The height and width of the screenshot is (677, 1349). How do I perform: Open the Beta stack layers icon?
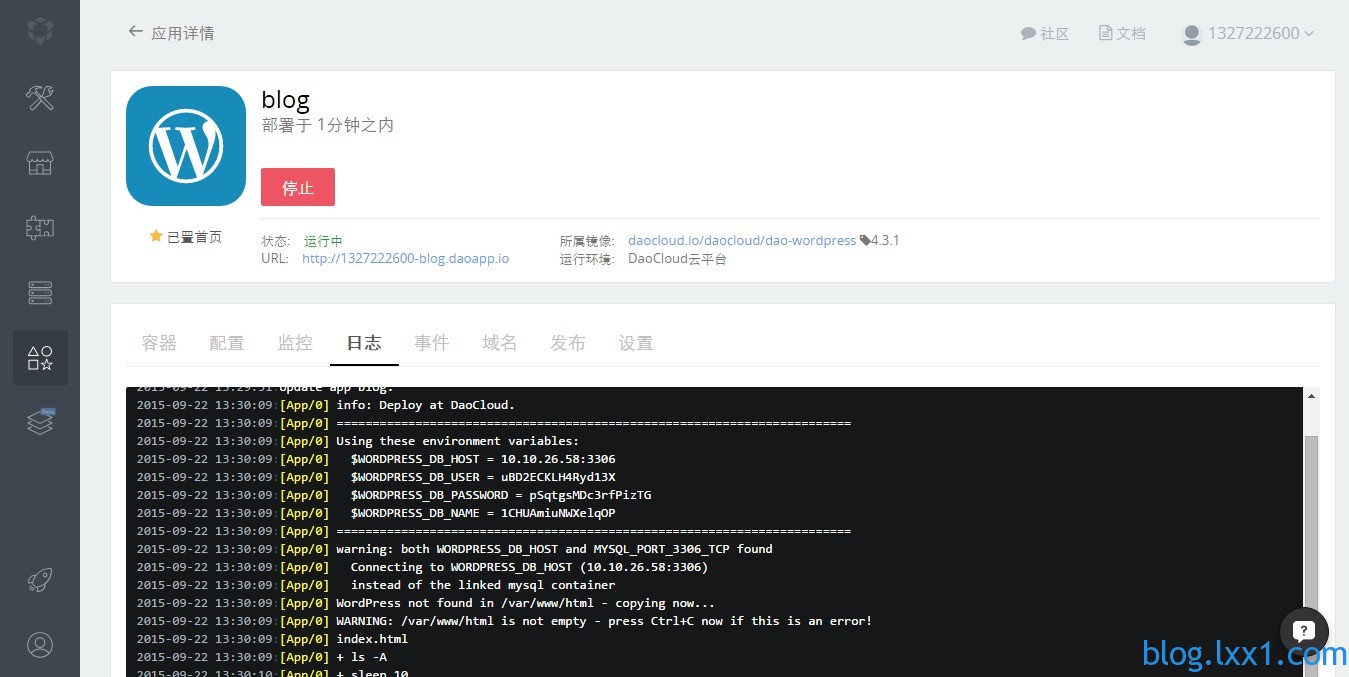40,422
